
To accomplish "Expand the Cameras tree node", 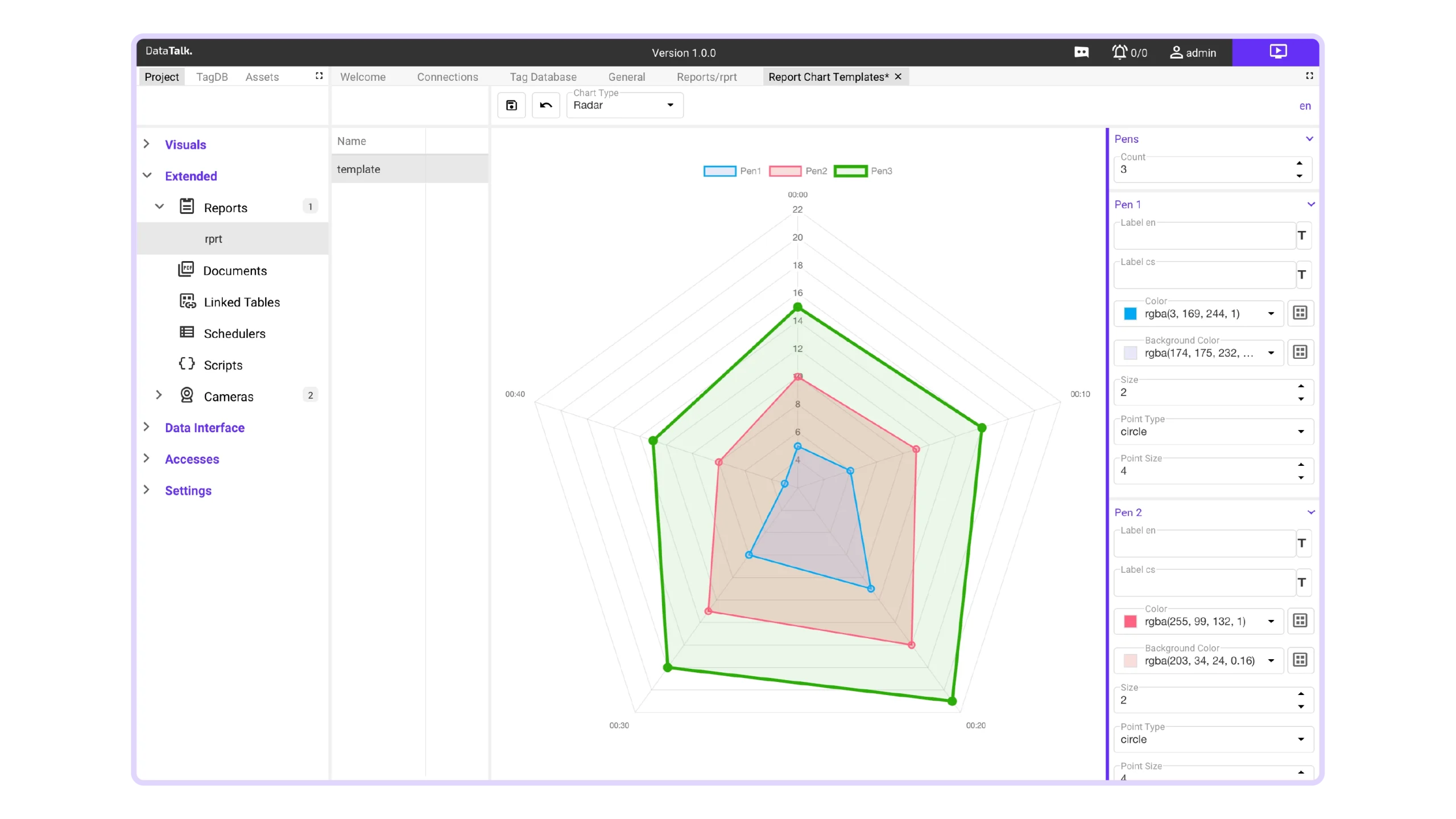I will click(x=159, y=395).
